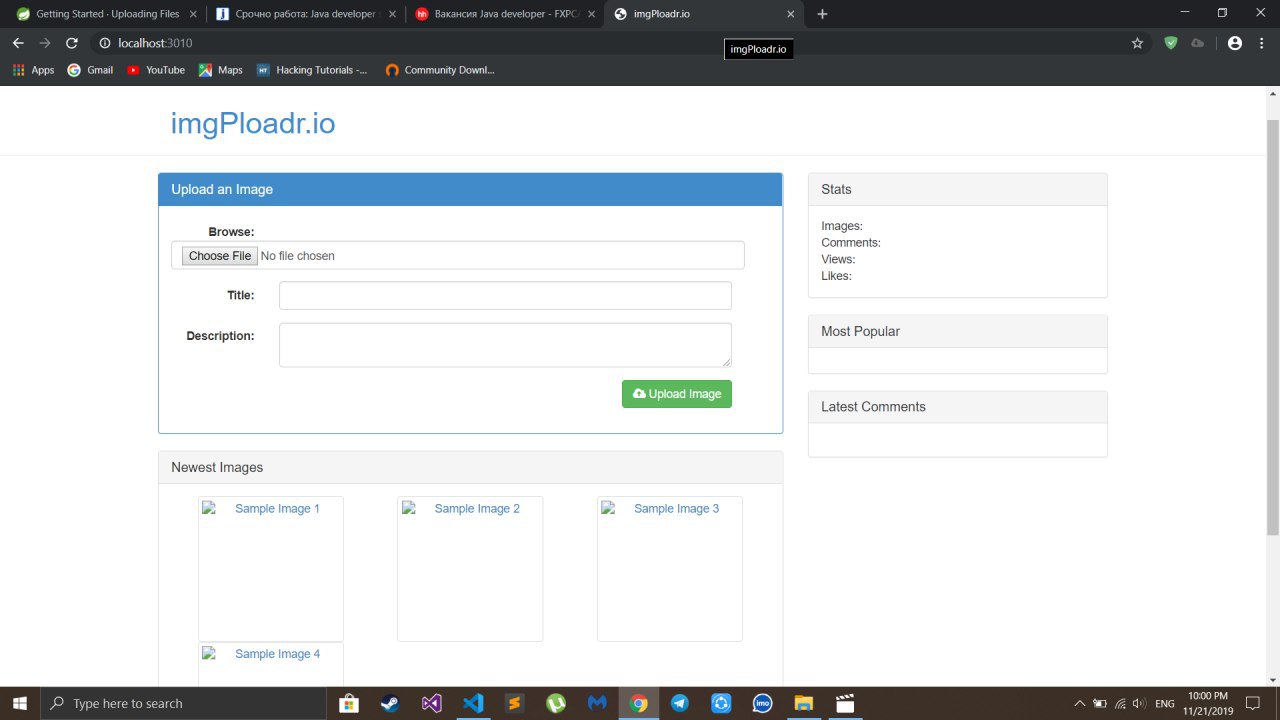Close the imgPloadr.io tab

pyautogui.click(x=791, y=14)
